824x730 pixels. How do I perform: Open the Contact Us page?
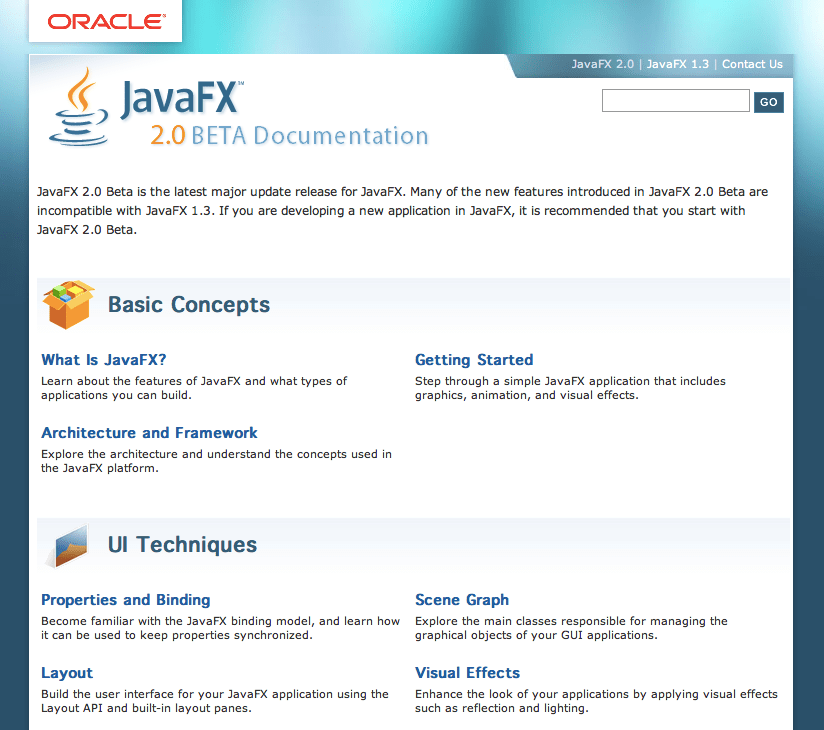click(752, 64)
